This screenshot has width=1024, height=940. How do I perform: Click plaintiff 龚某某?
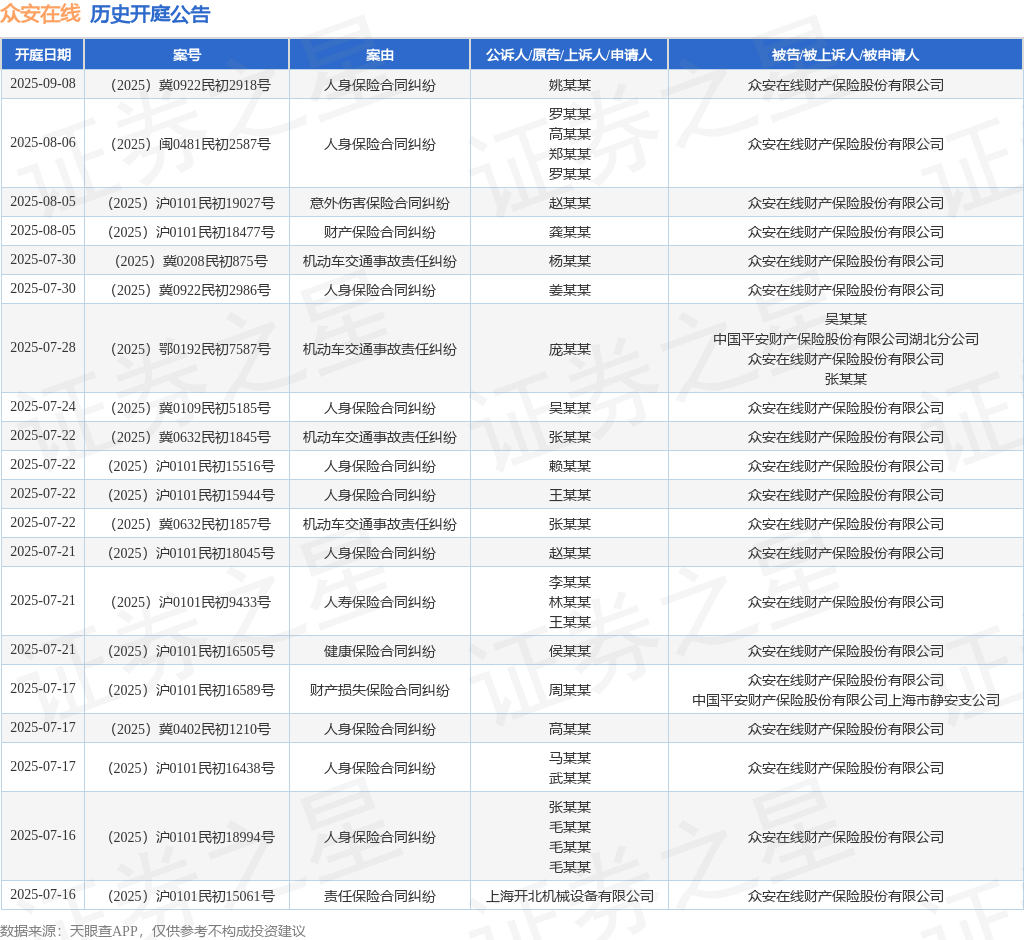pyautogui.click(x=569, y=233)
